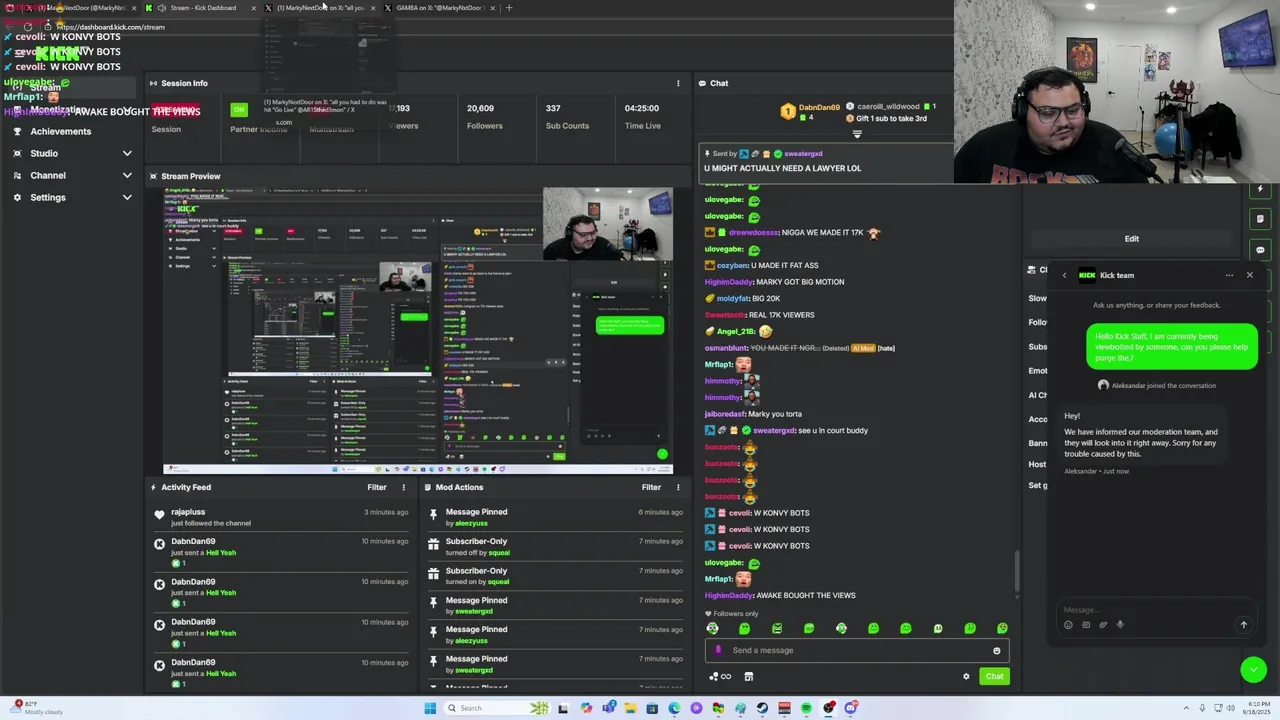Send support chat message arrow button
1280x720 pixels.
pos(1244,625)
